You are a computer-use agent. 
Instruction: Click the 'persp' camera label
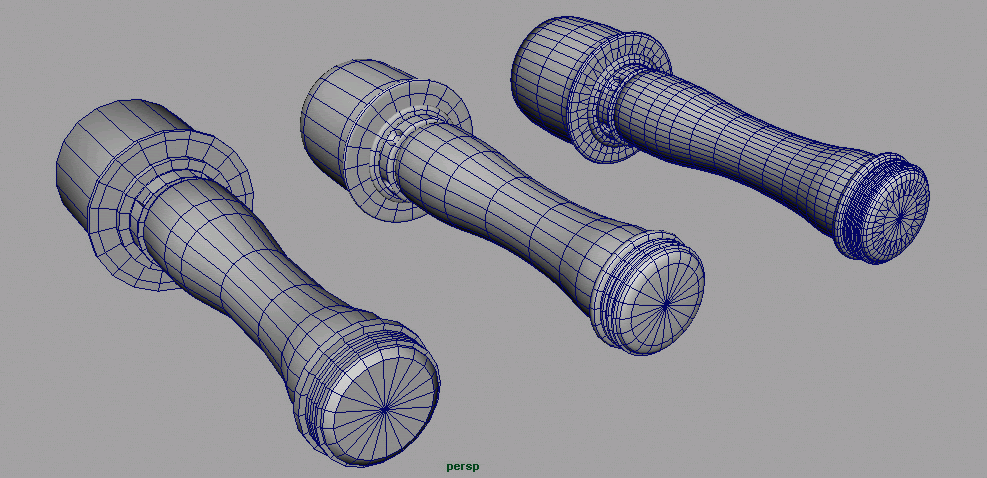tap(463, 467)
